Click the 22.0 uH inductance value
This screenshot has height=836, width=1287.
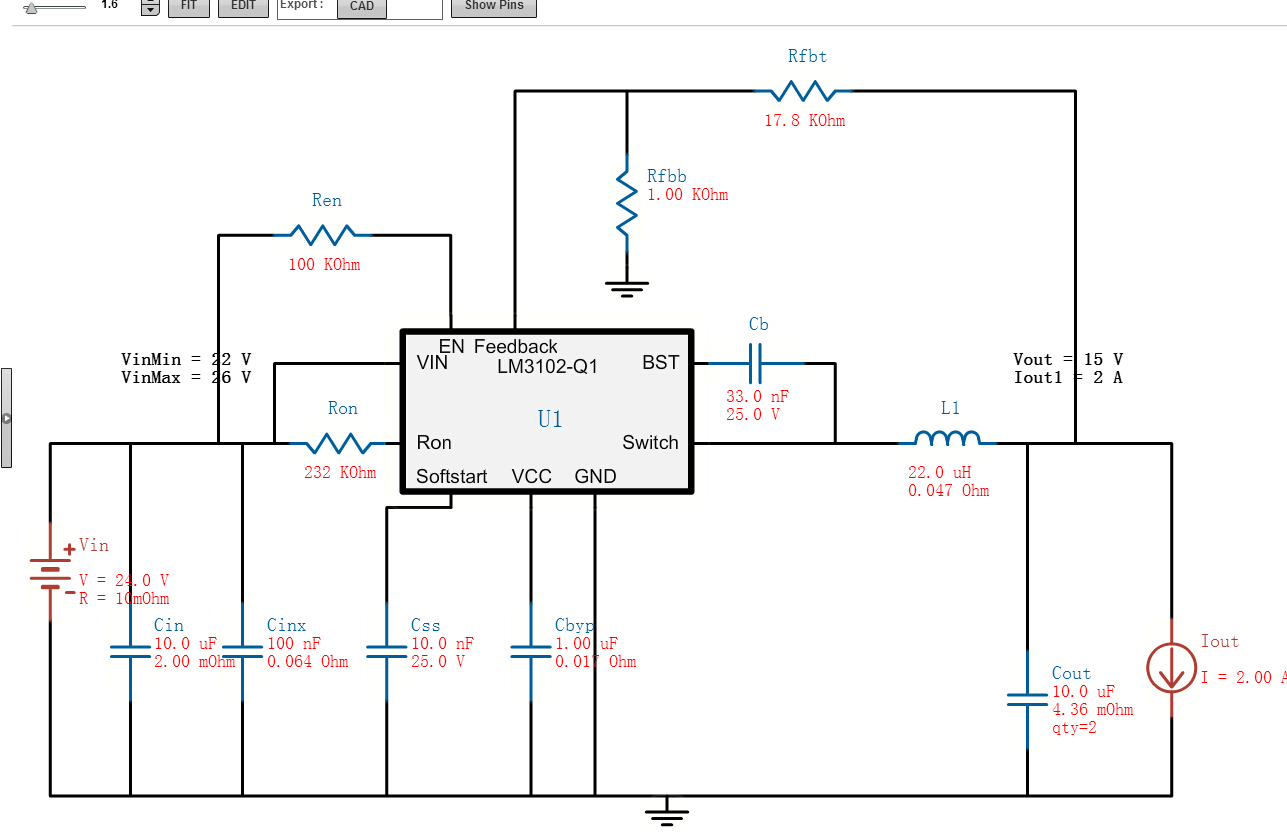939,472
